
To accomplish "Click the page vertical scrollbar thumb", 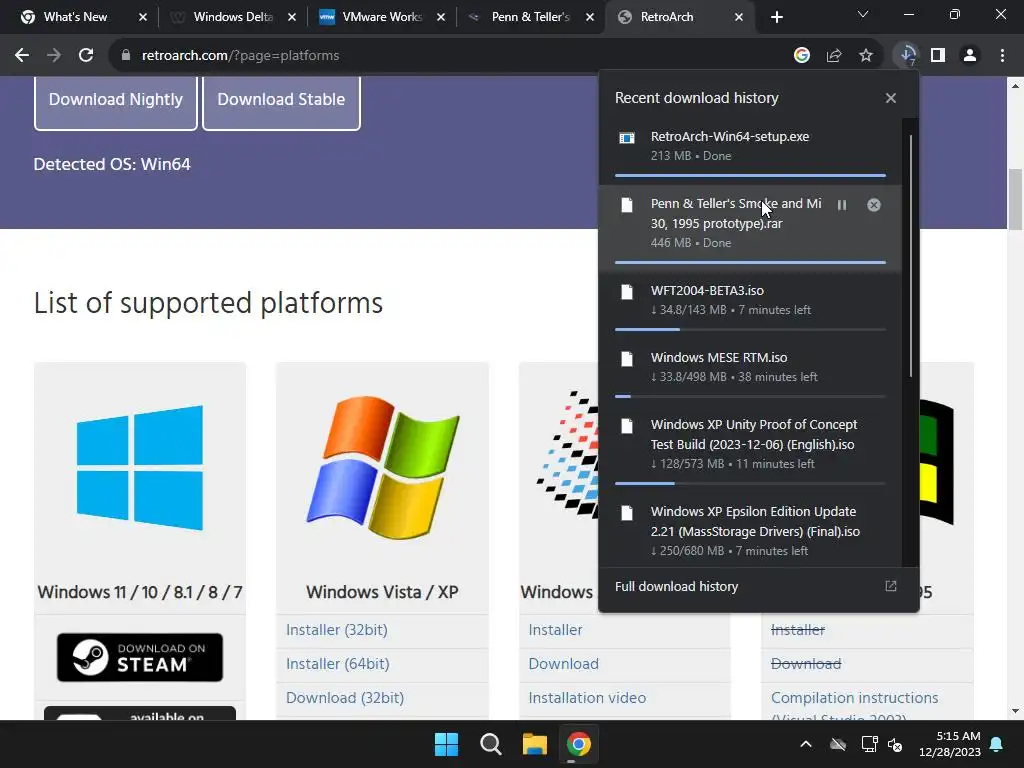I will coord(1015,199).
